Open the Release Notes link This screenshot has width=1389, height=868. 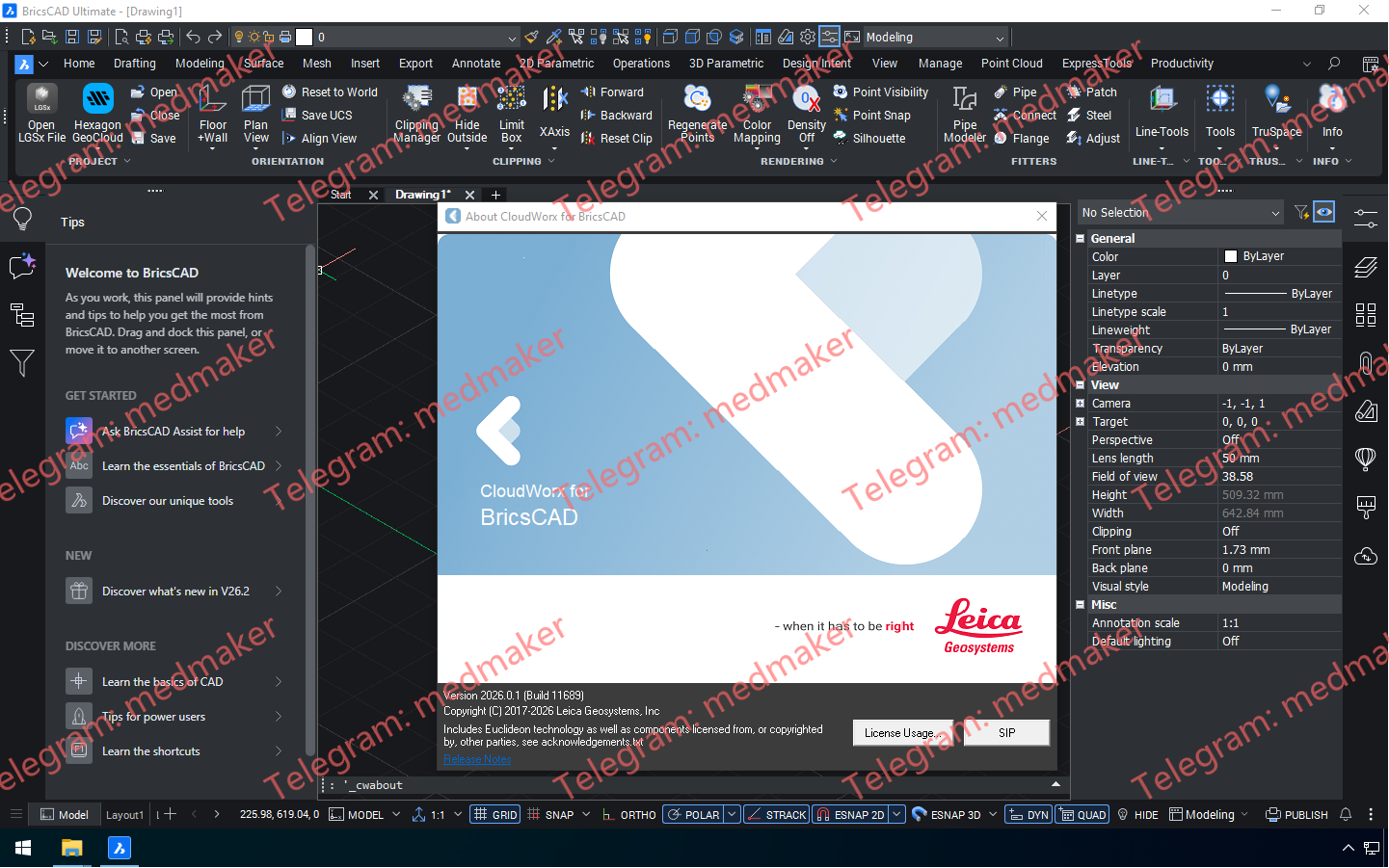click(x=477, y=759)
